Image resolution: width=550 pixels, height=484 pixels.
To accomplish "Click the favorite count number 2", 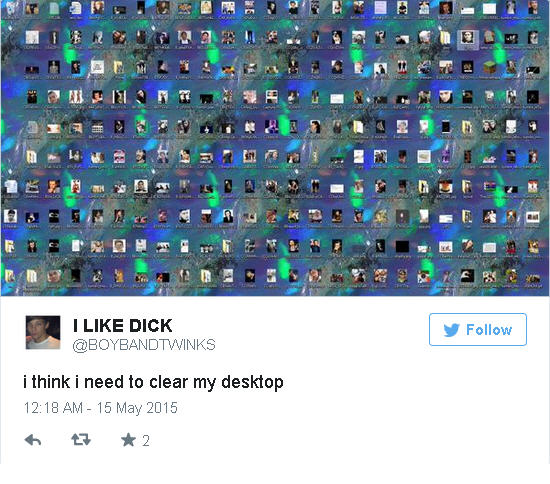I will (x=146, y=441).
